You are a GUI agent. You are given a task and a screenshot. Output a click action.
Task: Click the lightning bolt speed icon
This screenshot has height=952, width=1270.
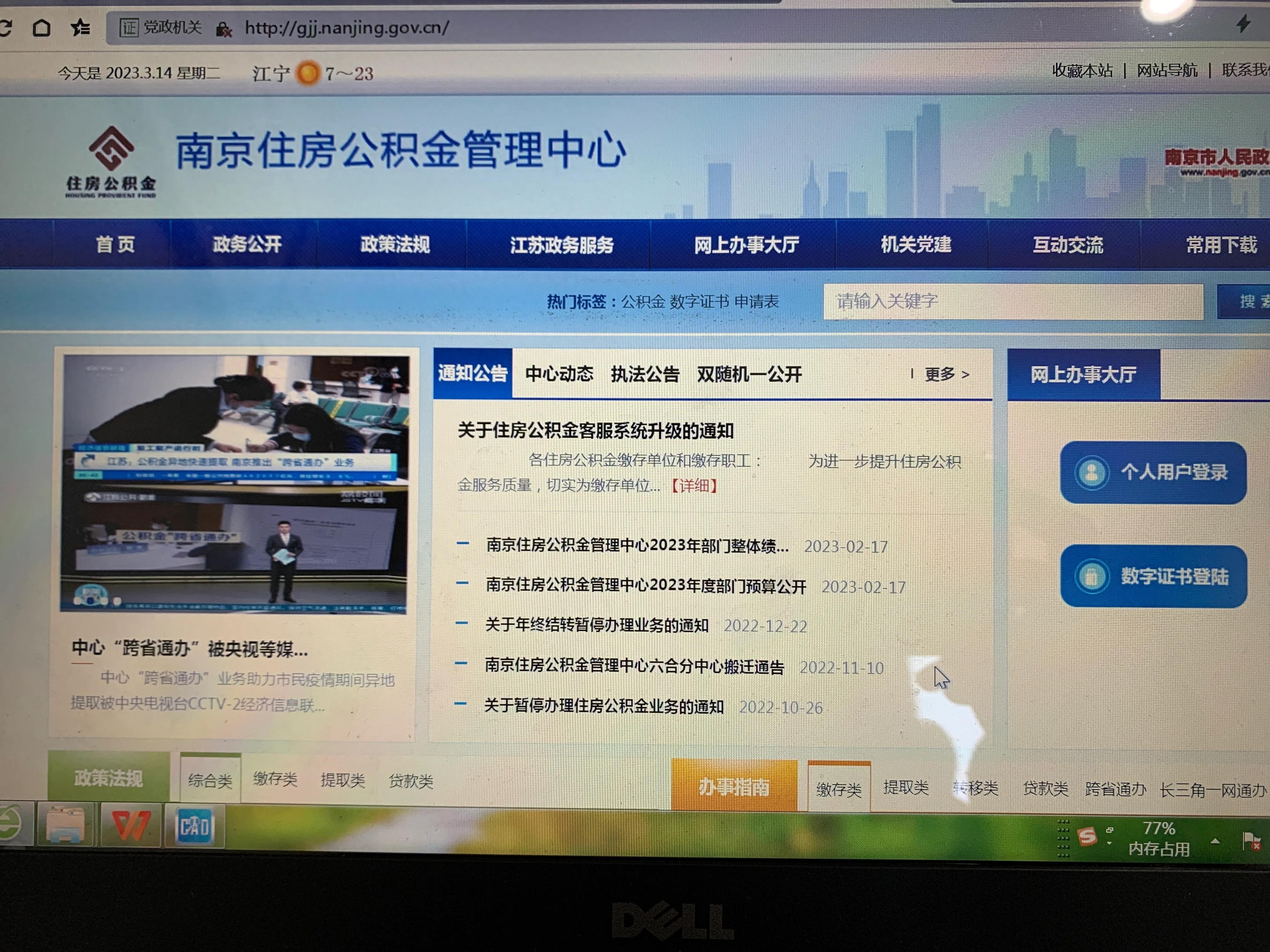[1244, 23]
